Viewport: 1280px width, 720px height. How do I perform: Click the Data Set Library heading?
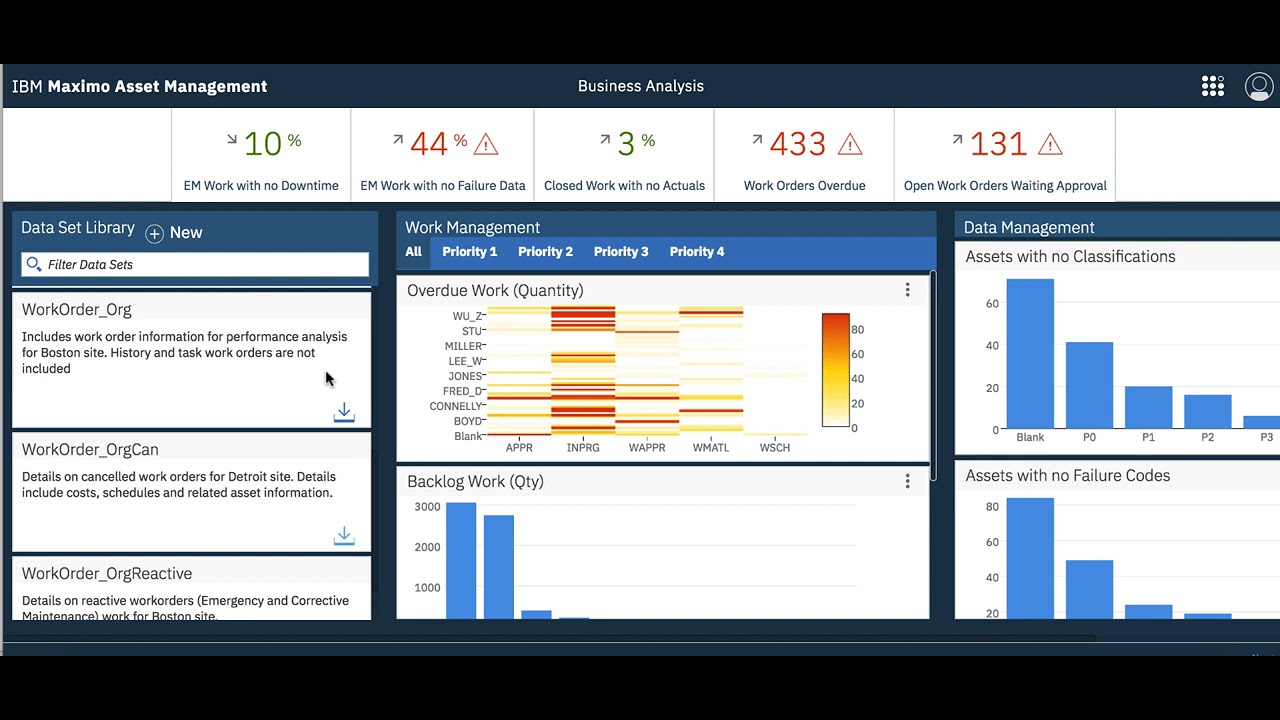(78, 228)
